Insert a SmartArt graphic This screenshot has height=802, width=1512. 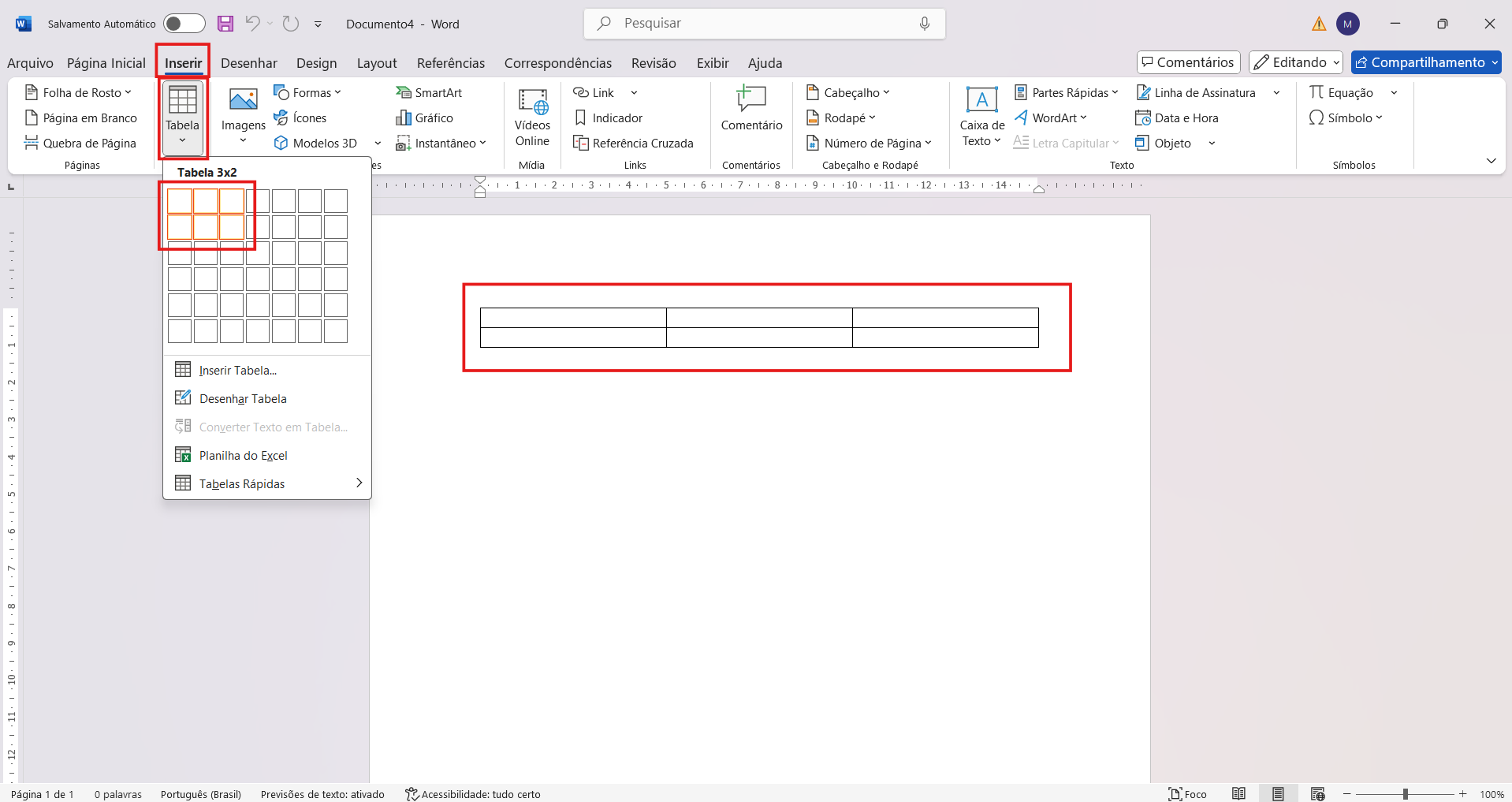pyautogui.click(x=429, y=93)
